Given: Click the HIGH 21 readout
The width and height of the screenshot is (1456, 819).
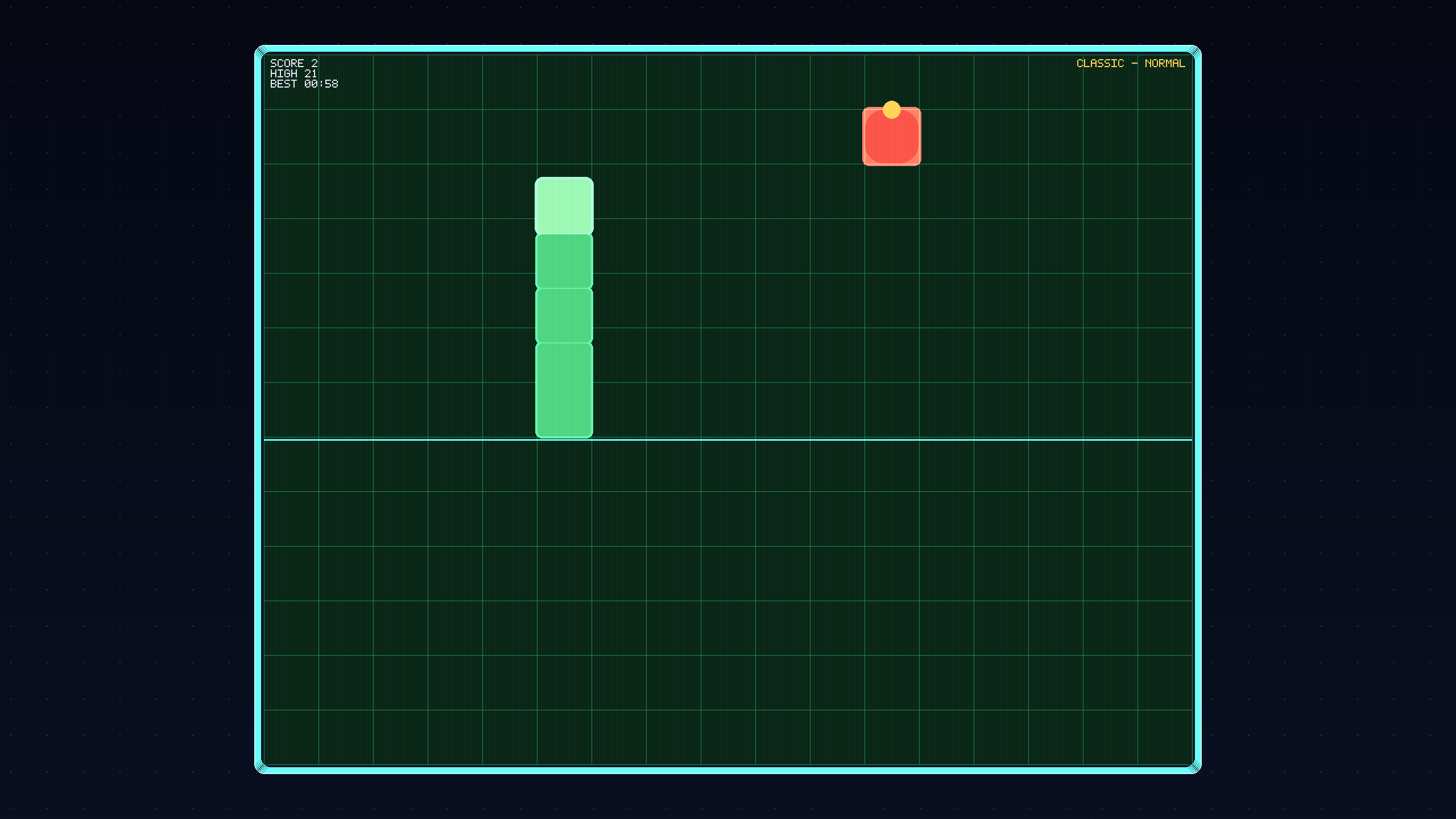Looking at the screenshot, I should (293, 73).
